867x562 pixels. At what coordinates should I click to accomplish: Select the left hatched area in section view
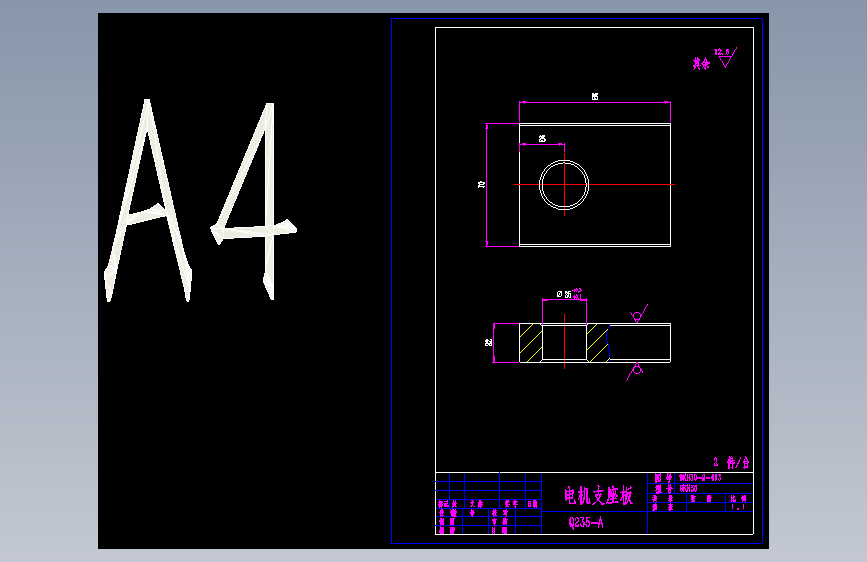point(531,343)
